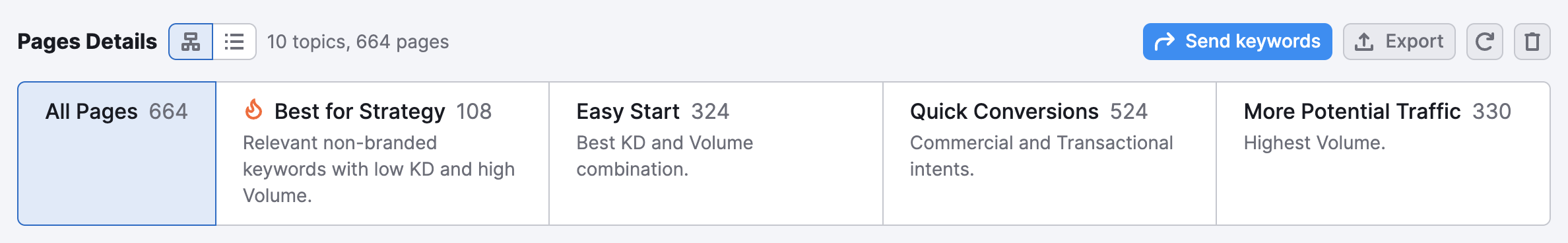The image size is (1568, 243).
Task: View the More Potential Traffic tab
Action: 1383,153
